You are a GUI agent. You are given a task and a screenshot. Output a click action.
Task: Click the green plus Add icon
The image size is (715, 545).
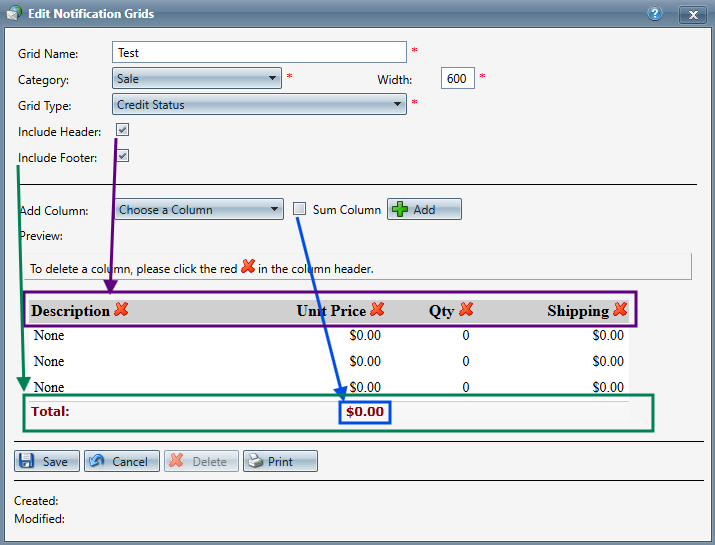[x=400, y=209]
